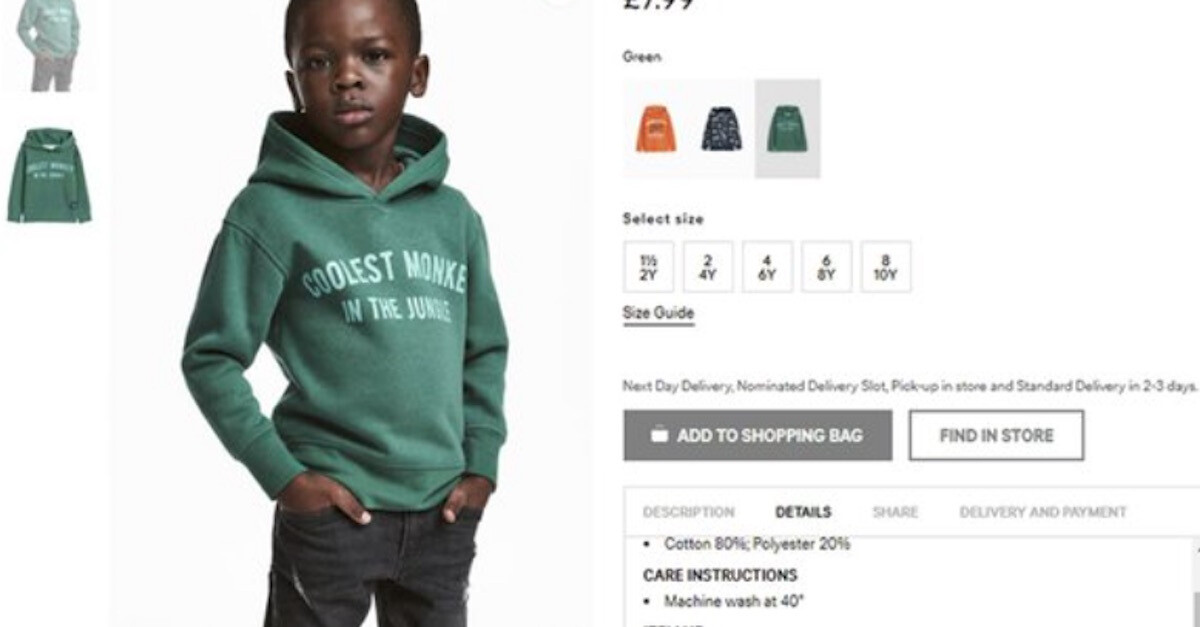Open Delivery and Payment tab

(x=1043, y=512)
